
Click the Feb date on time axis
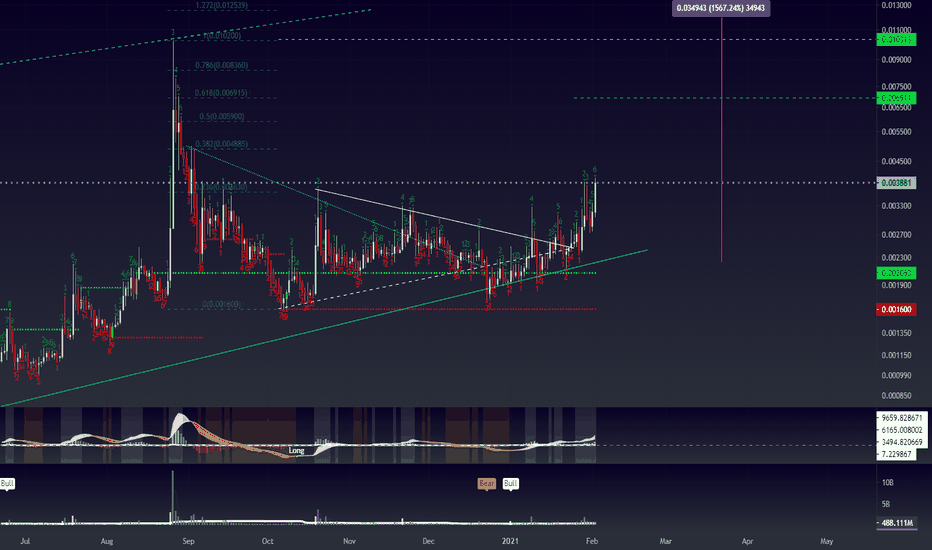click(591, 541)
